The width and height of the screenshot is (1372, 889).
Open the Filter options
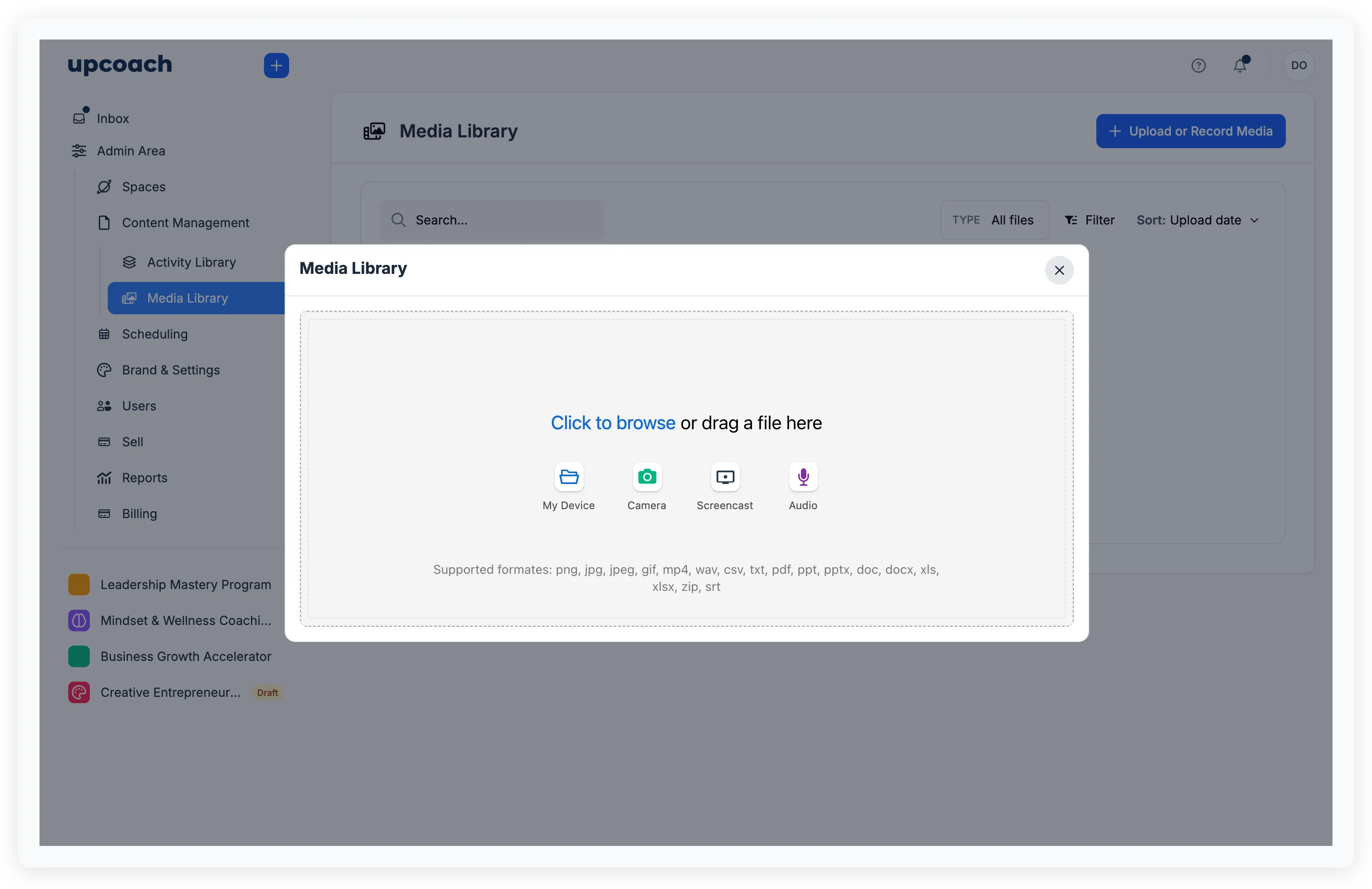pyautogui.click(x=1090, y=220)
